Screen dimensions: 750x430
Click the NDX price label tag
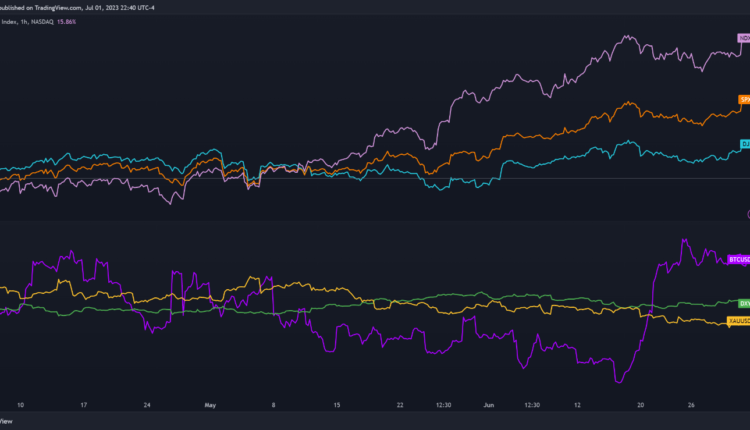(744, 39)
